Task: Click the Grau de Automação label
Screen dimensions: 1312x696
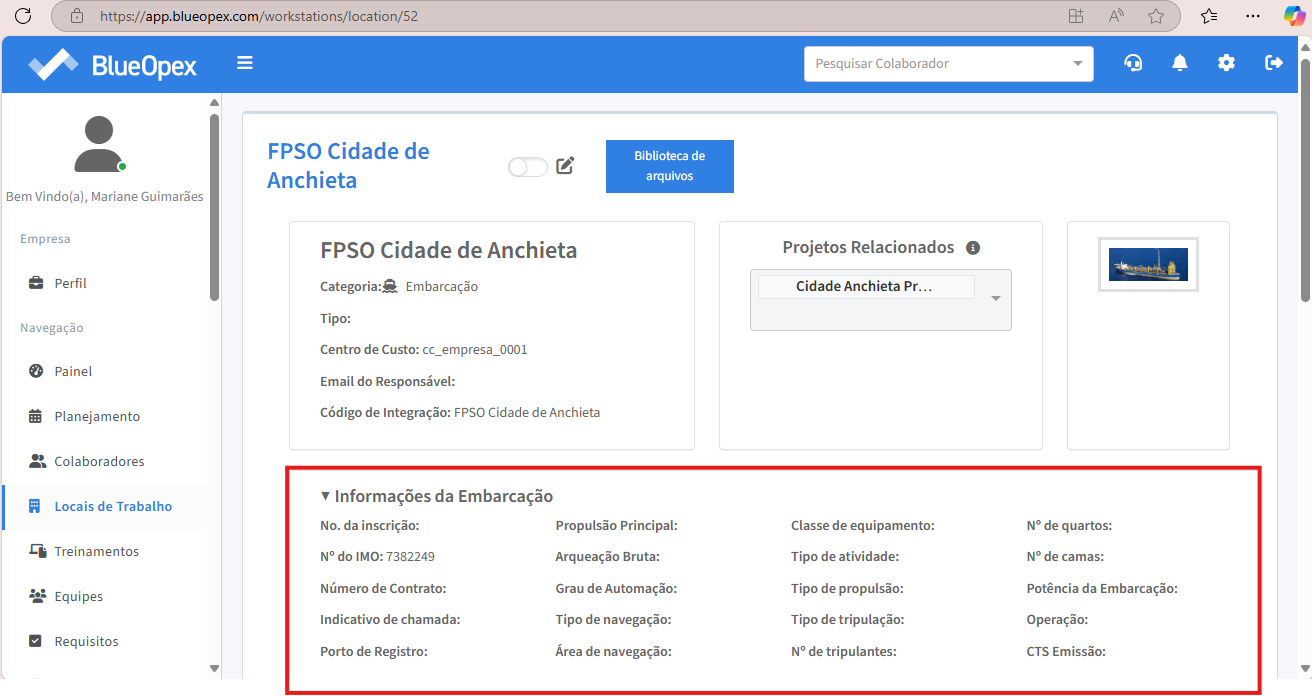Action: (x=617, y=588)
